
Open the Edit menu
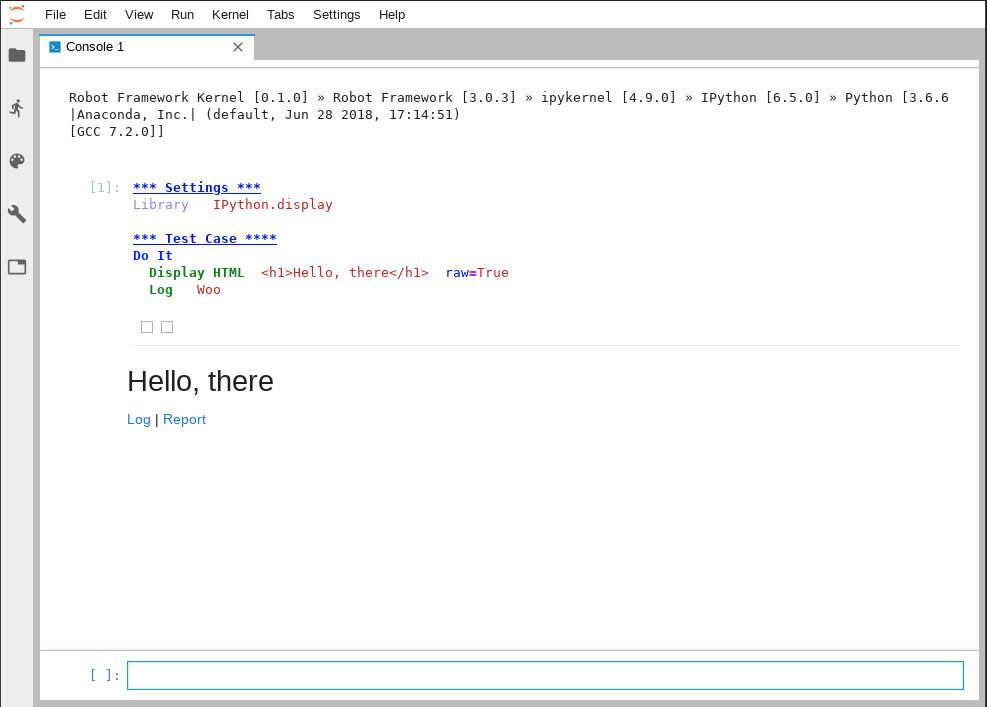pos(95,14)
